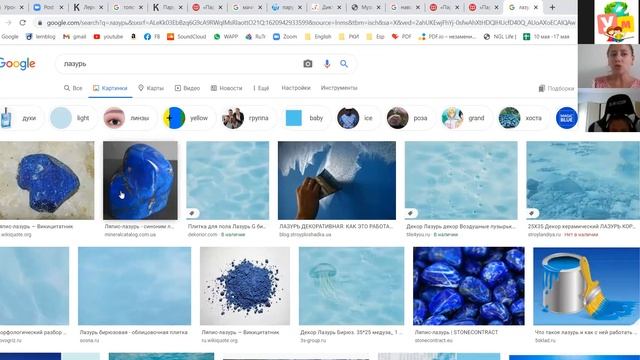This screenshot has width=640, height=360.
Task: Open the PDF bookmark with red icon
Action: click(x=401, y=37)
